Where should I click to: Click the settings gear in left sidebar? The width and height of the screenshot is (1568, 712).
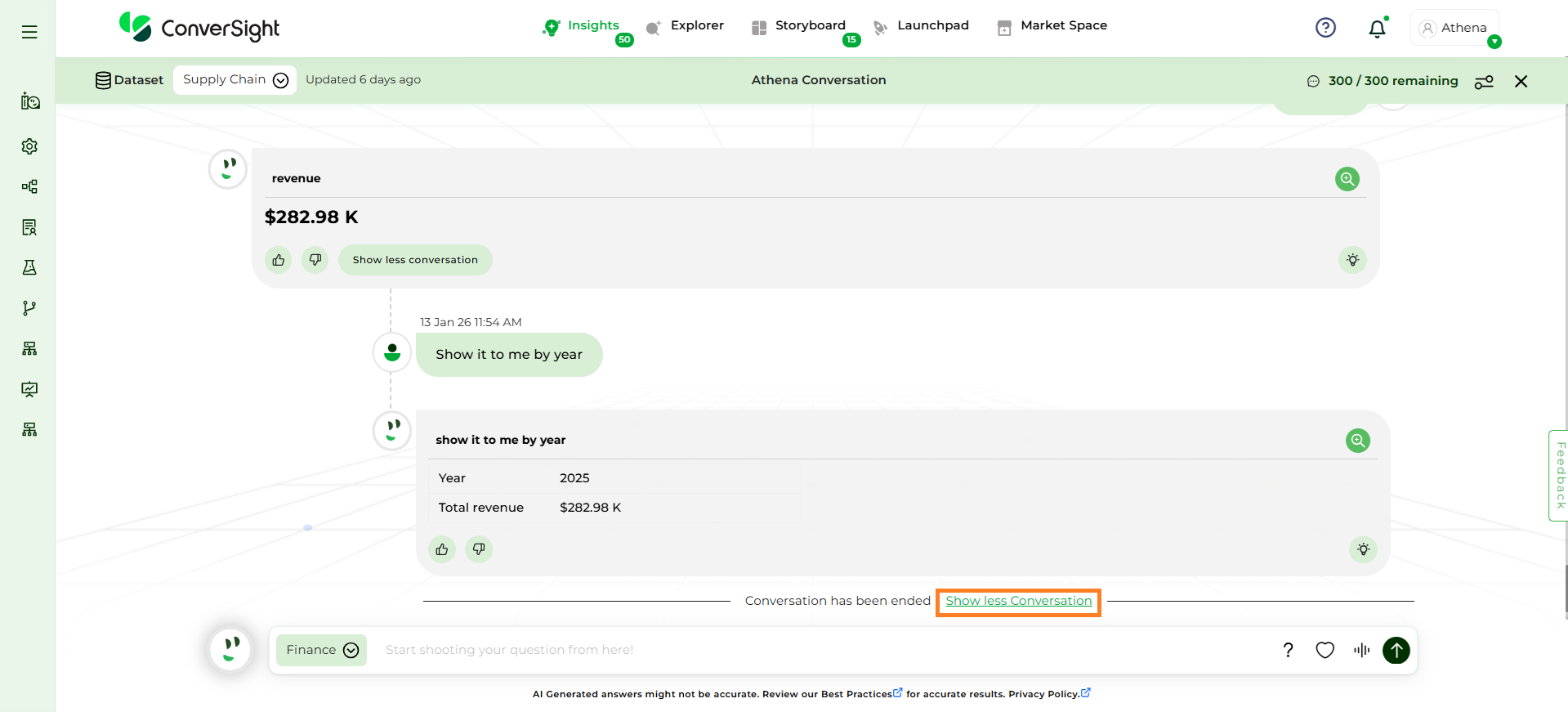pos(29,146)
